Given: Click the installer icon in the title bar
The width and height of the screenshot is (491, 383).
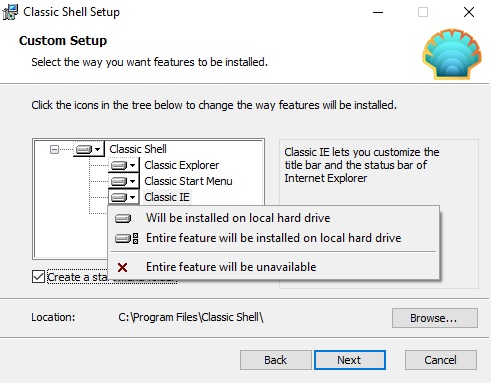Looking at the screenshot, I should (x=10, y=12).
